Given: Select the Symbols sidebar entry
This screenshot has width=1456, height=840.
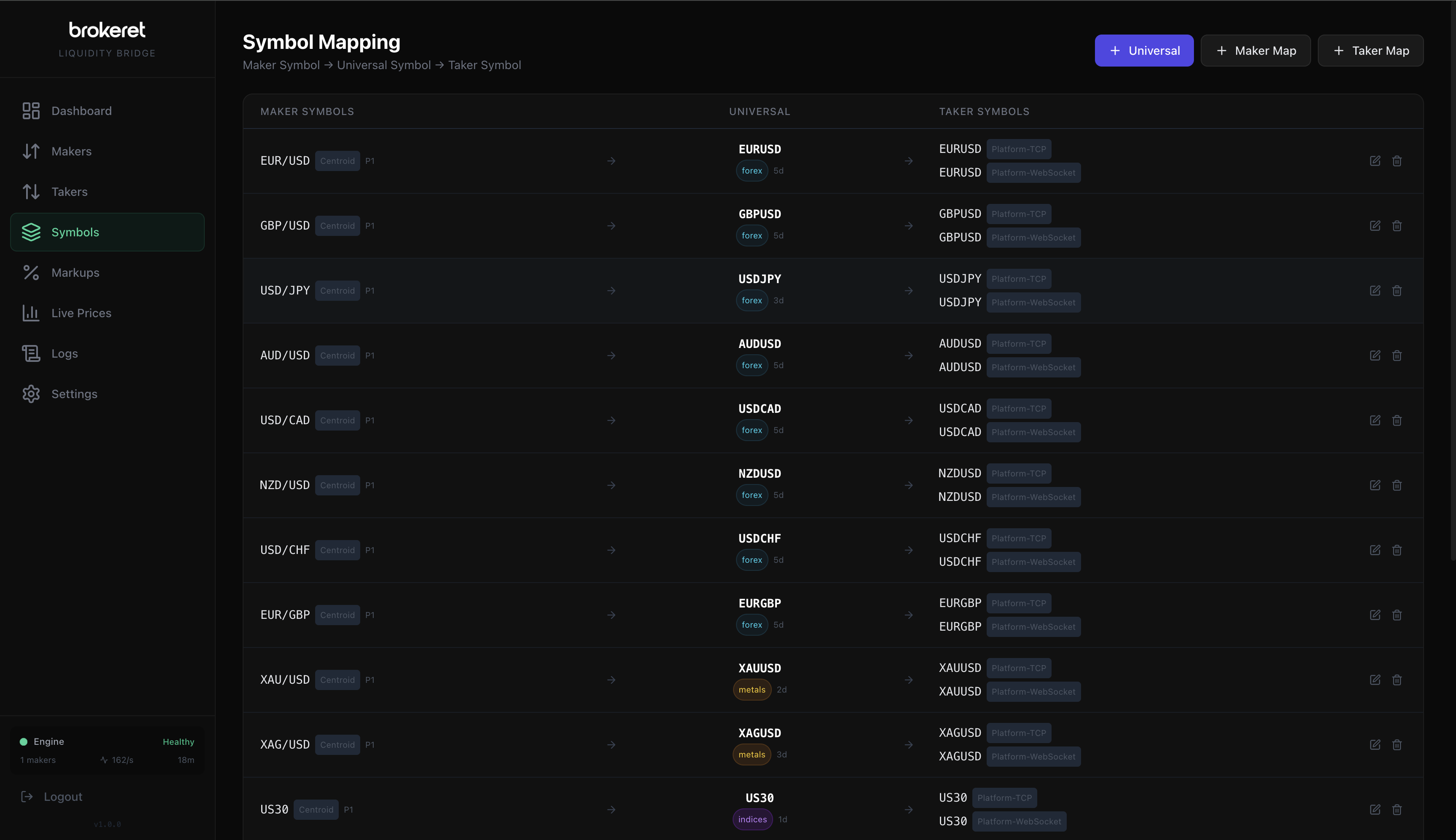Looking at the screenshot, I should 75,232.
